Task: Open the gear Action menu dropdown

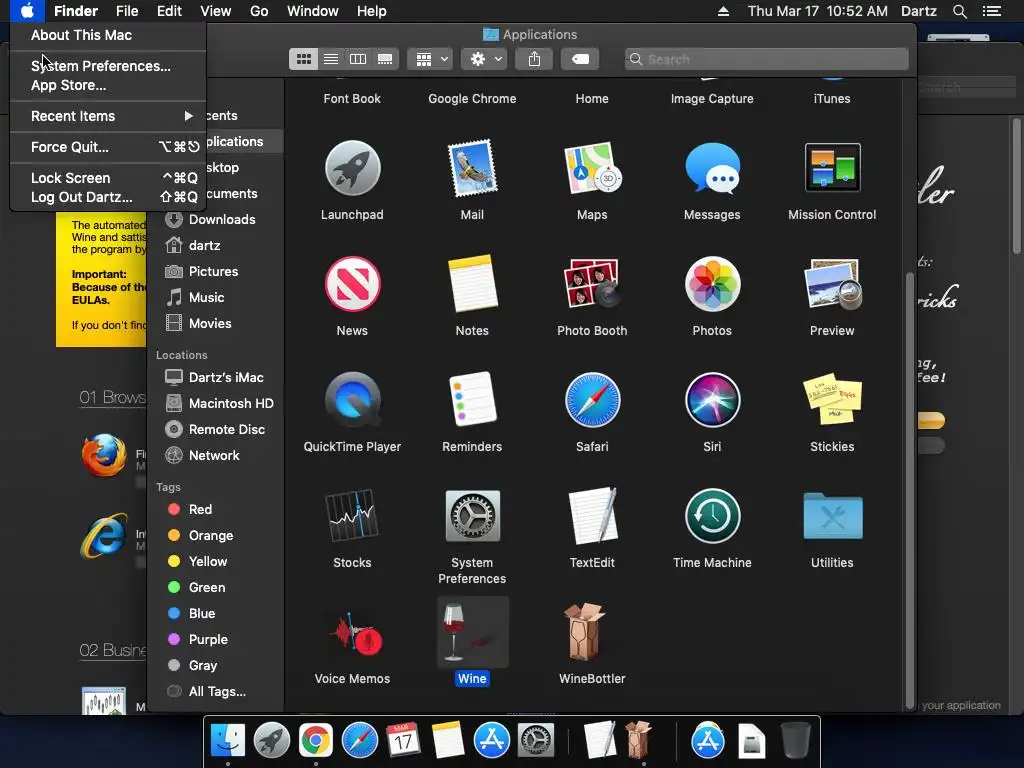Action: [x=484, y=59]
